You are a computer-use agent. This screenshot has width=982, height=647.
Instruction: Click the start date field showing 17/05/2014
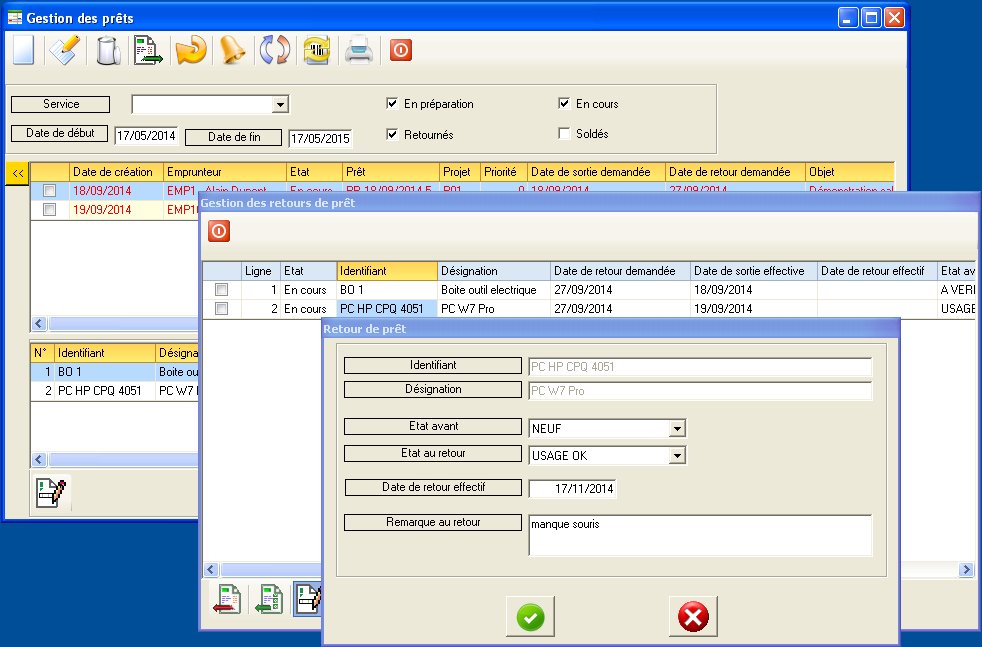point(147,136)
